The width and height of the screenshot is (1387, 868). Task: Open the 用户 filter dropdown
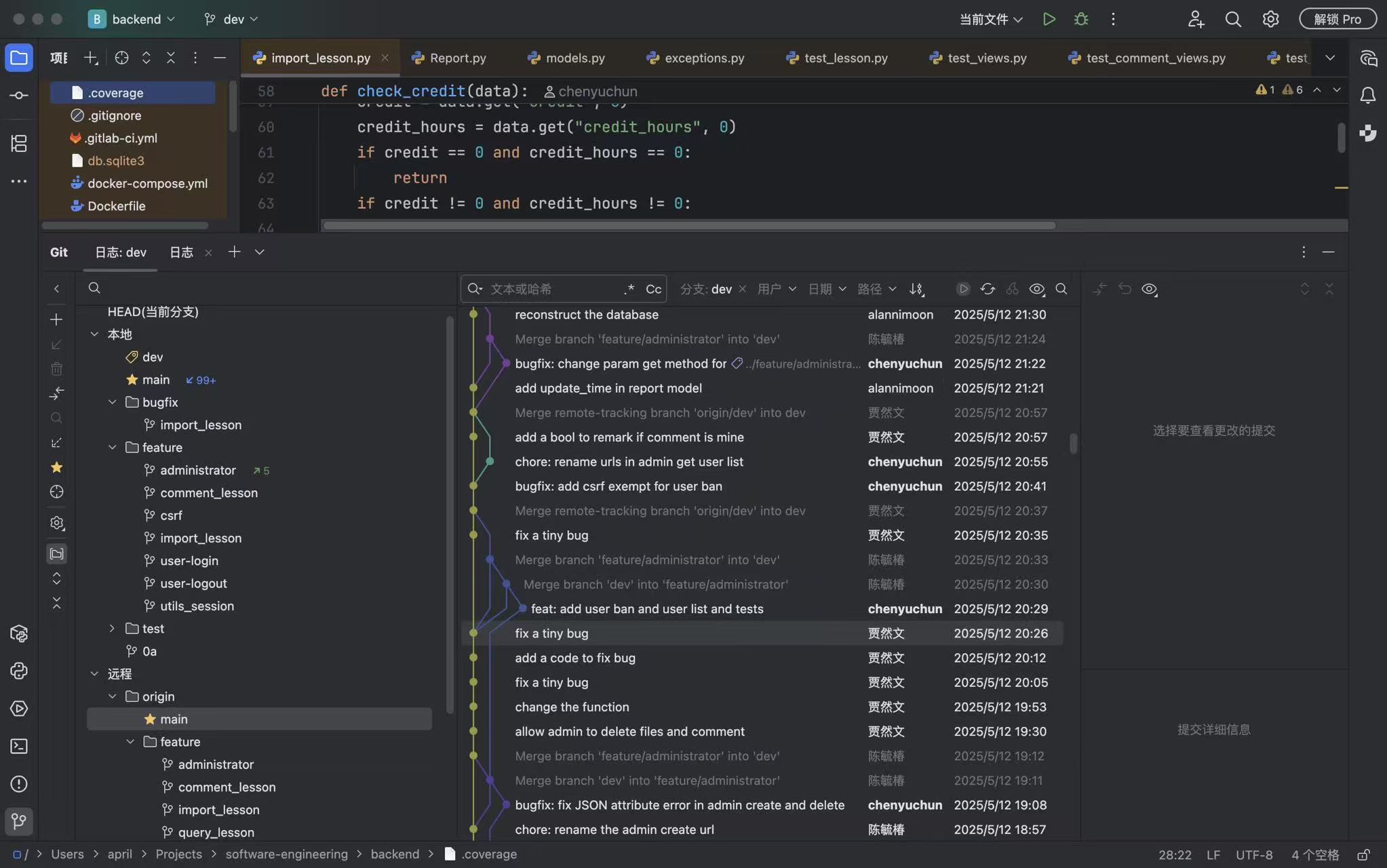click(777, 289)
